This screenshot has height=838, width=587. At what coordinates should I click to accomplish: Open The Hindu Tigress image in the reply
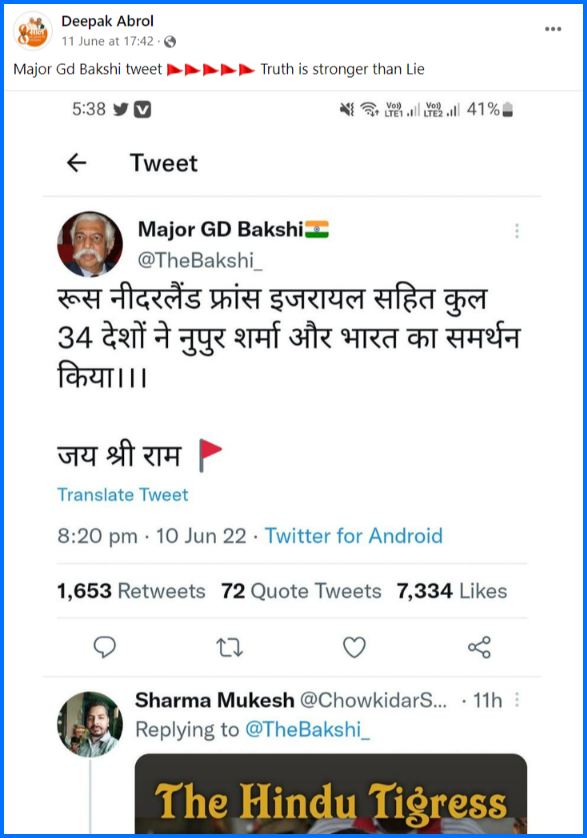click(x=330, y=793)
